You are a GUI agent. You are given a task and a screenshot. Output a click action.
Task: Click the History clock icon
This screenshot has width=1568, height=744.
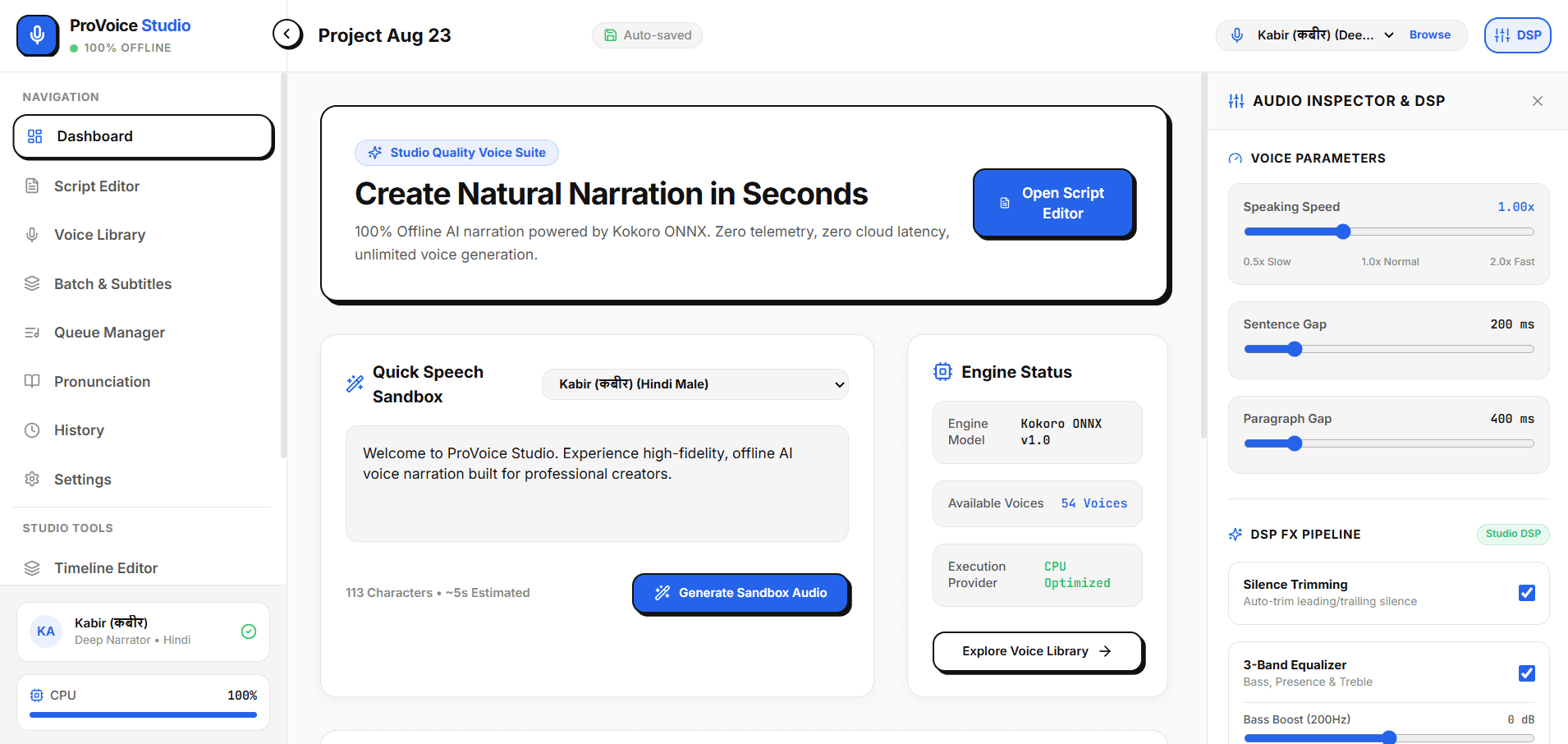(x=32, y=430)
